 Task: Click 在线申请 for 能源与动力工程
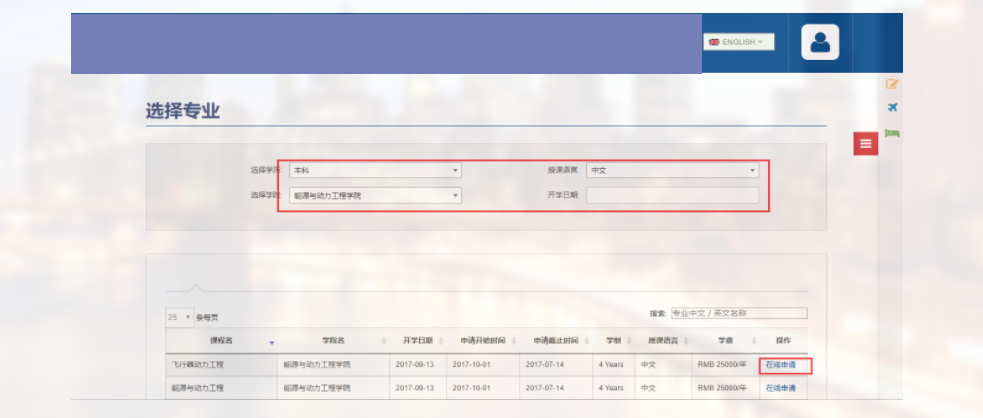pos(781,388)
